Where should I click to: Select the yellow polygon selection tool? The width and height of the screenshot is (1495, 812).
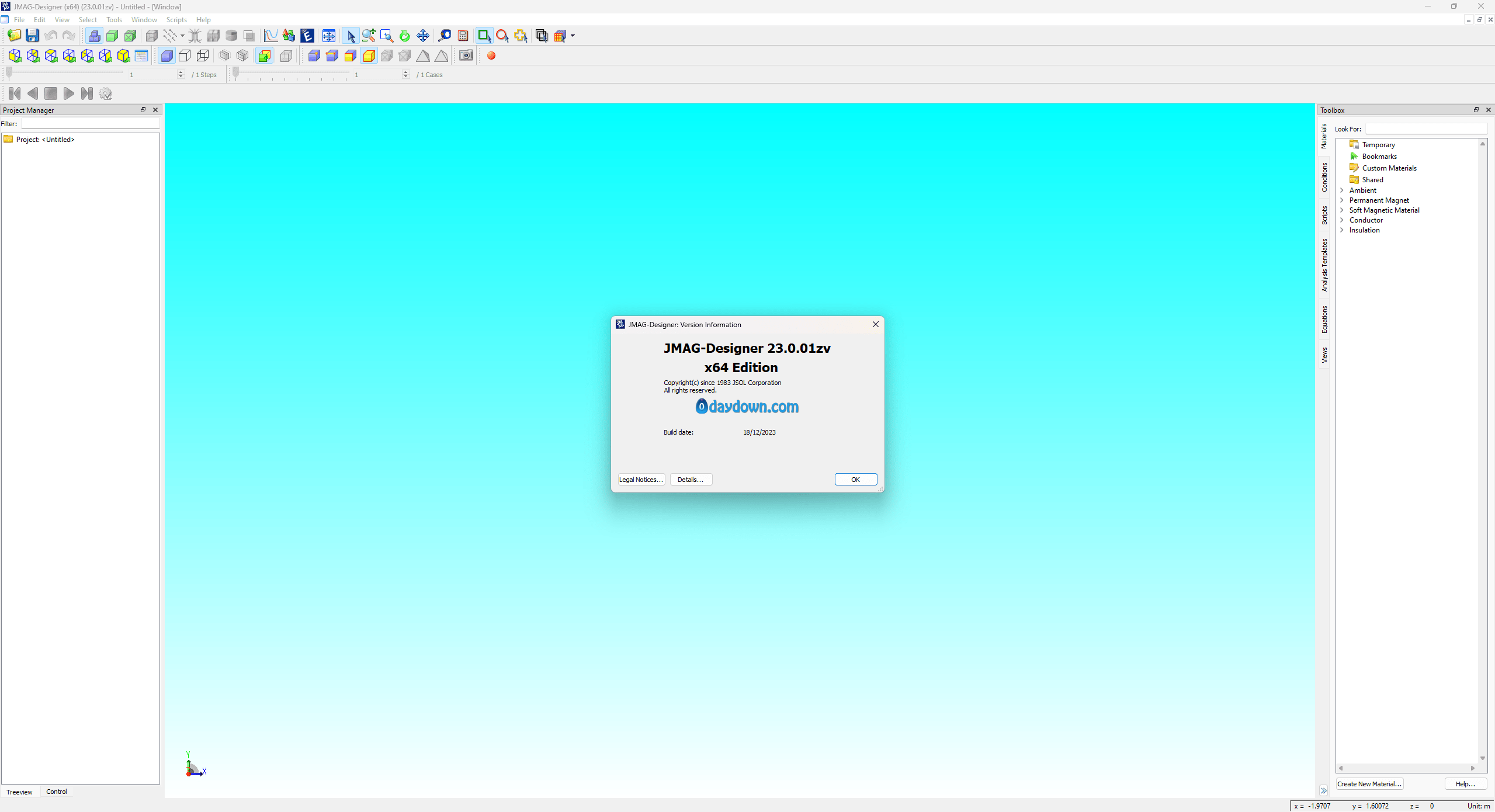[x=521, y=36]
